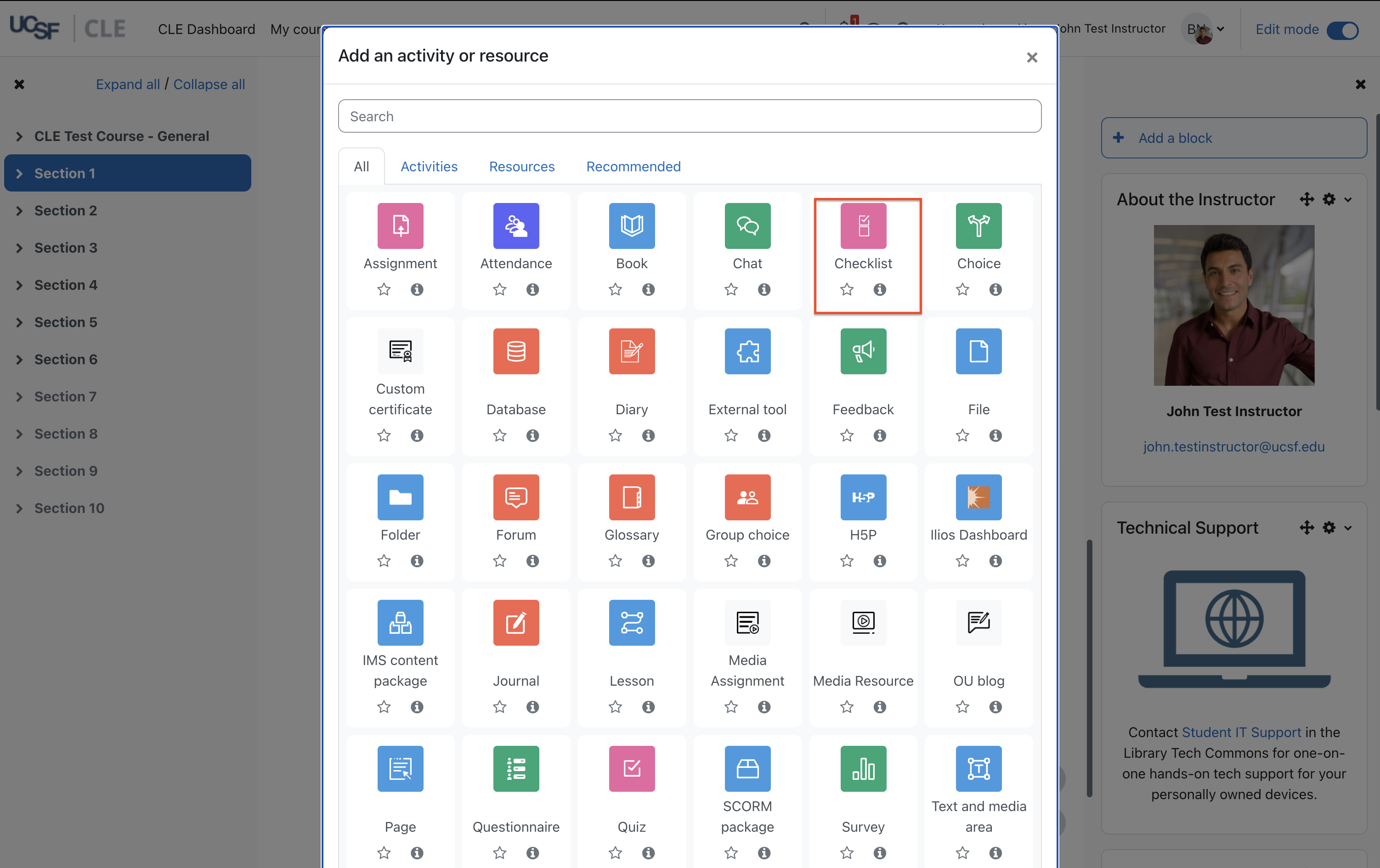Select the Quiz activity icon
This screenshot has height=868, width=1380.
pos(632,768)
